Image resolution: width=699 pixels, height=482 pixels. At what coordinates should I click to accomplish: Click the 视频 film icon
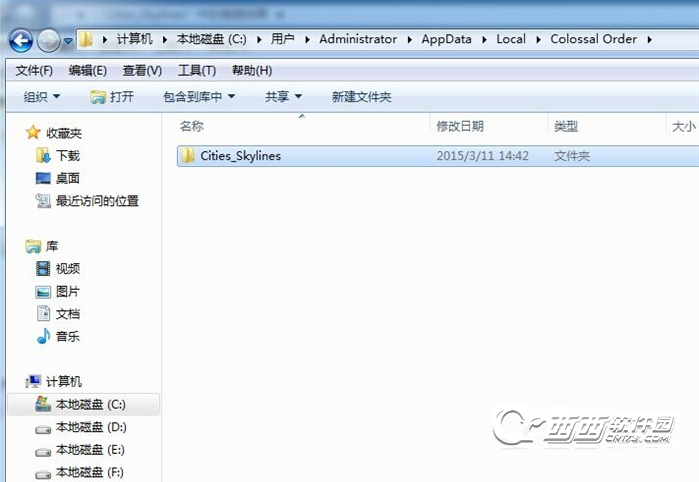click(43, 268)
